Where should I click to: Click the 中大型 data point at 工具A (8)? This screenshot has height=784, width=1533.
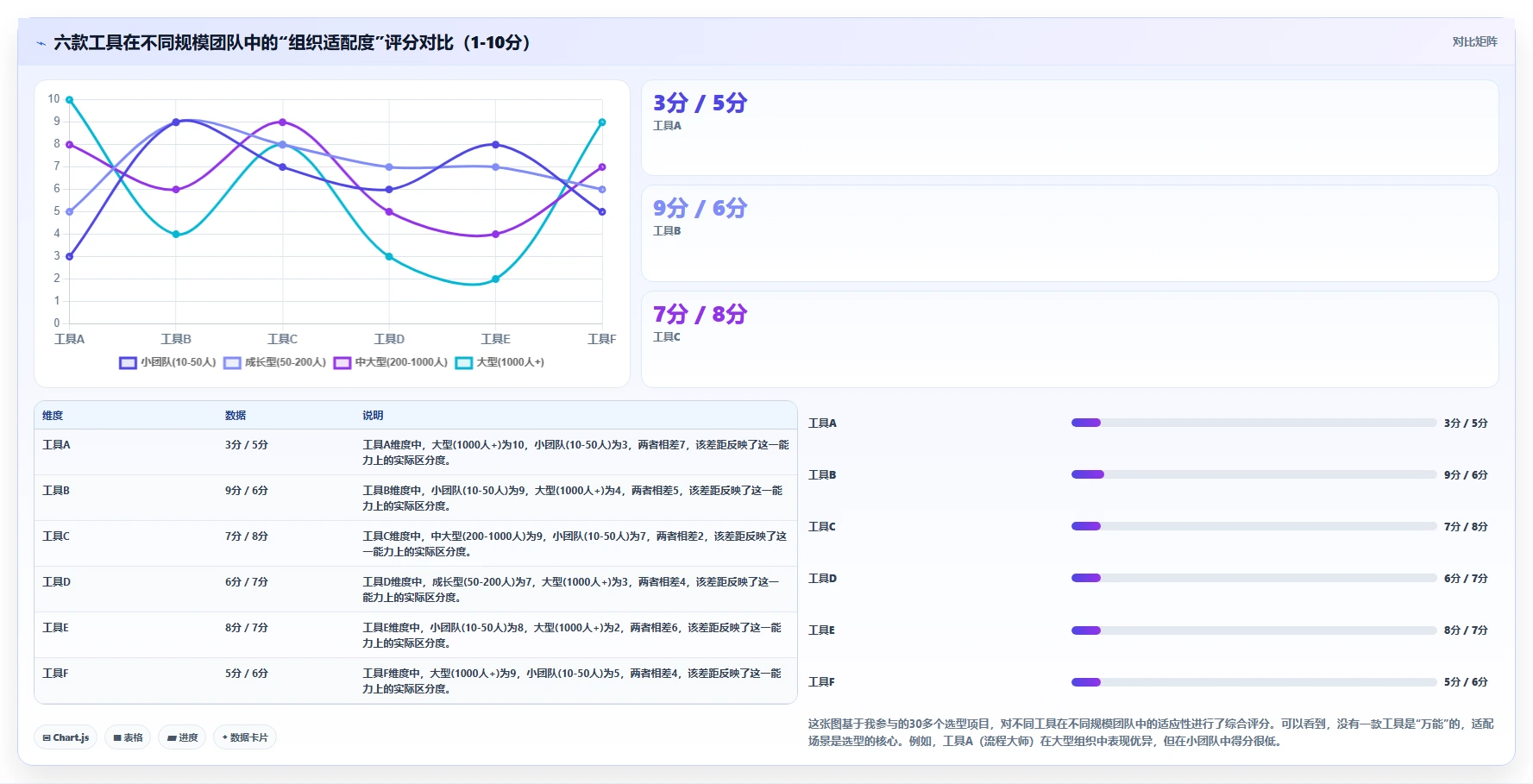coord(70,145)
